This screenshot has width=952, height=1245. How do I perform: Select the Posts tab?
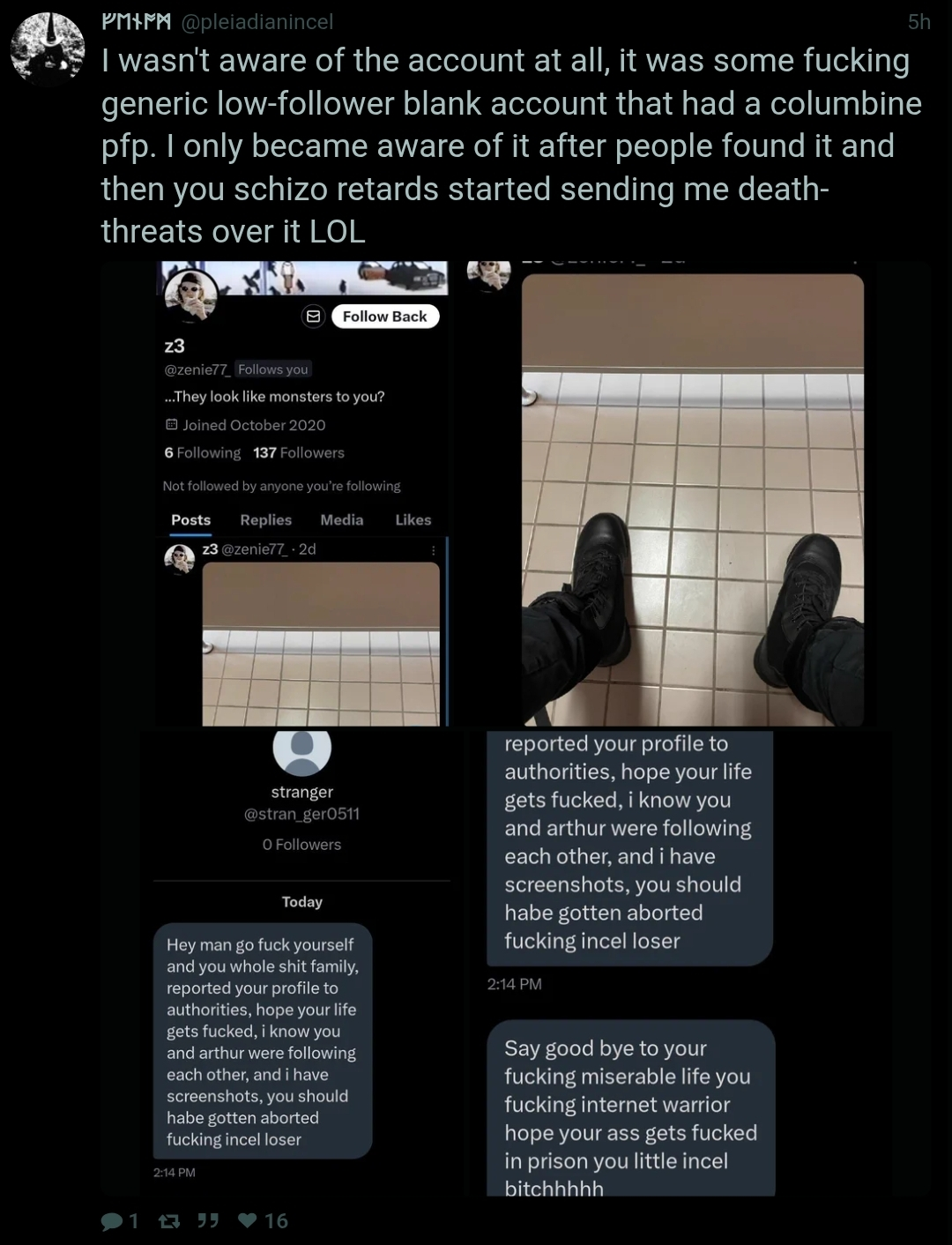tap(191, 520)
